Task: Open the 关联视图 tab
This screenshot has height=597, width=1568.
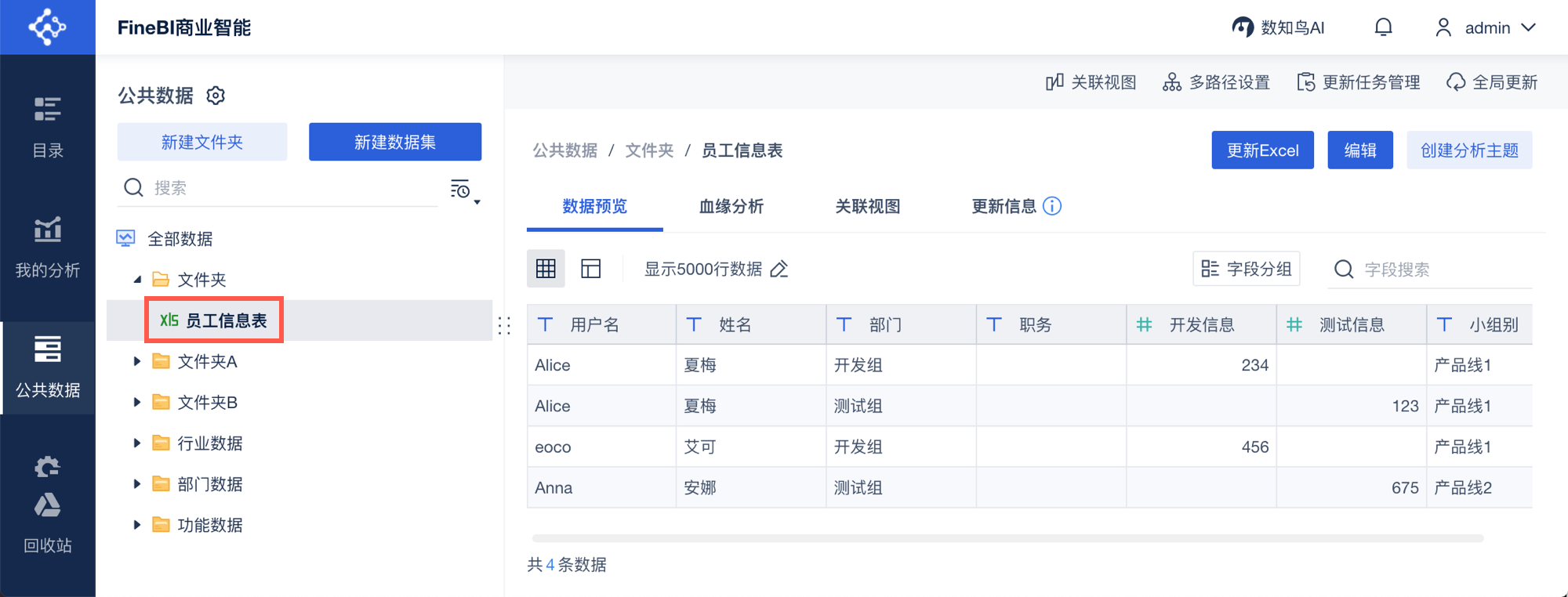Action: tap(867, 207)
